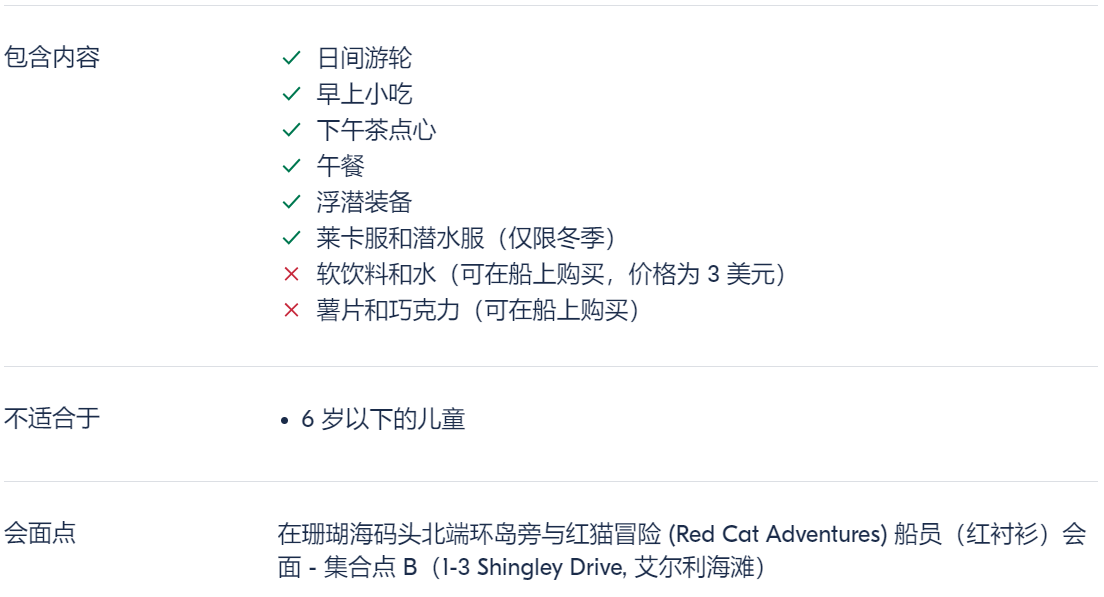
Task: Click the red X next to 薯片和巧克力
Action: coord(291,310)
